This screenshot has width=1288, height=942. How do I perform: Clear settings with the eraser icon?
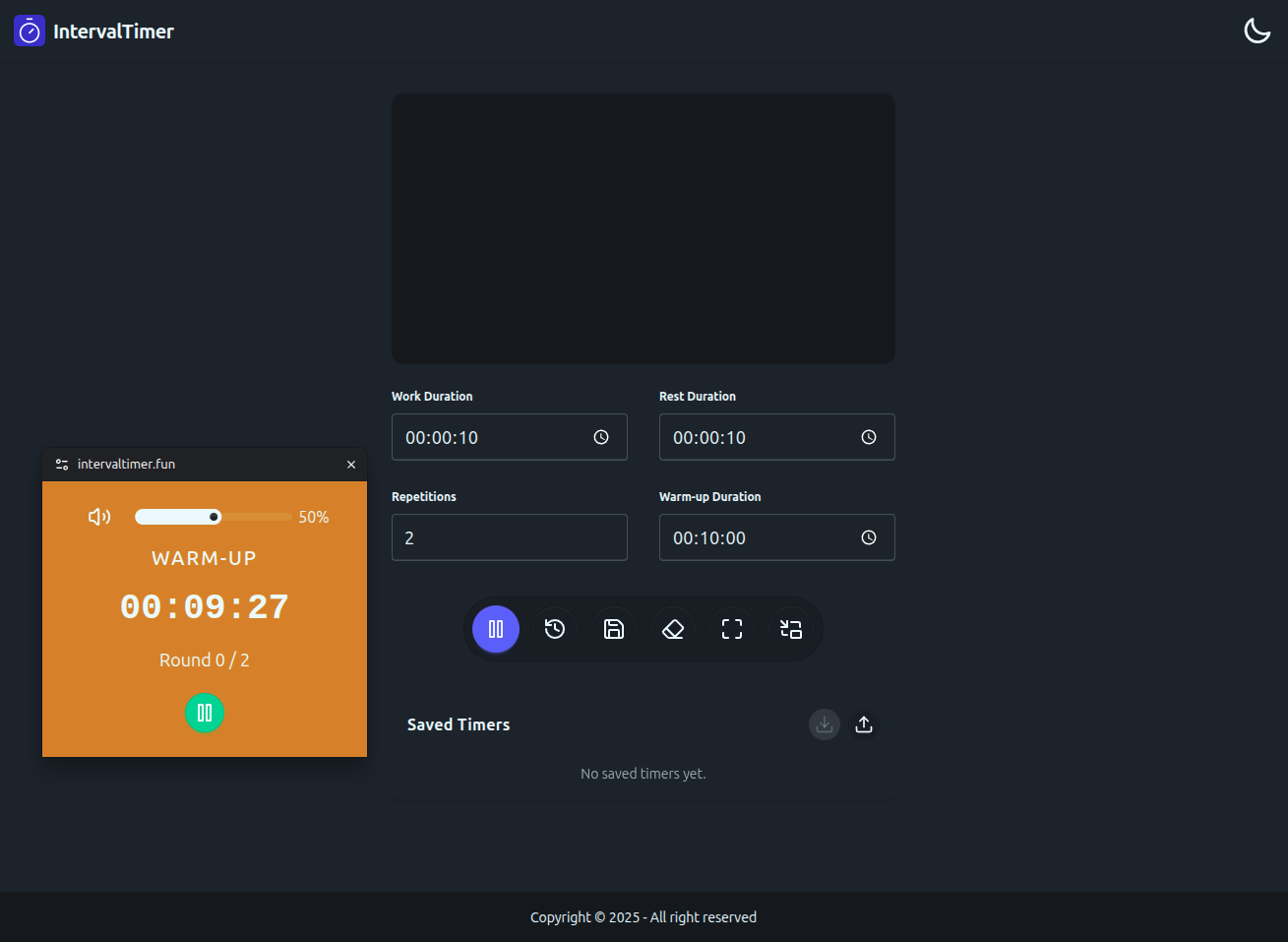click(x=672, y=628)
